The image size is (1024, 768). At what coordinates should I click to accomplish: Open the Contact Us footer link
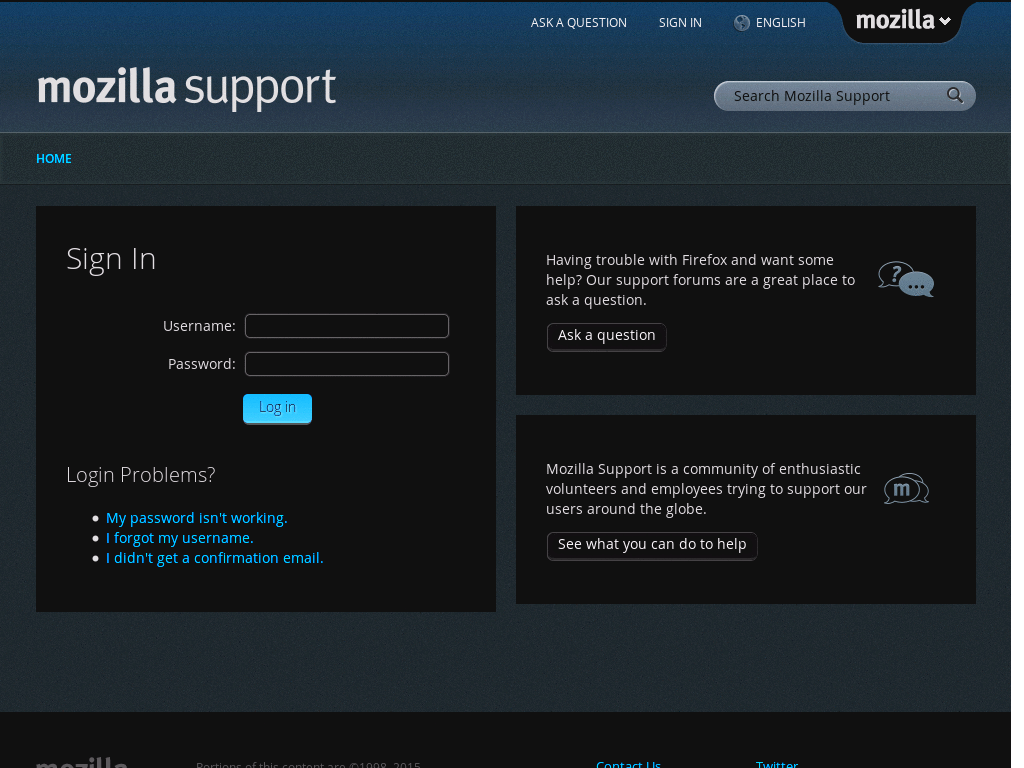pyautogui.click(x=628, y=763)
